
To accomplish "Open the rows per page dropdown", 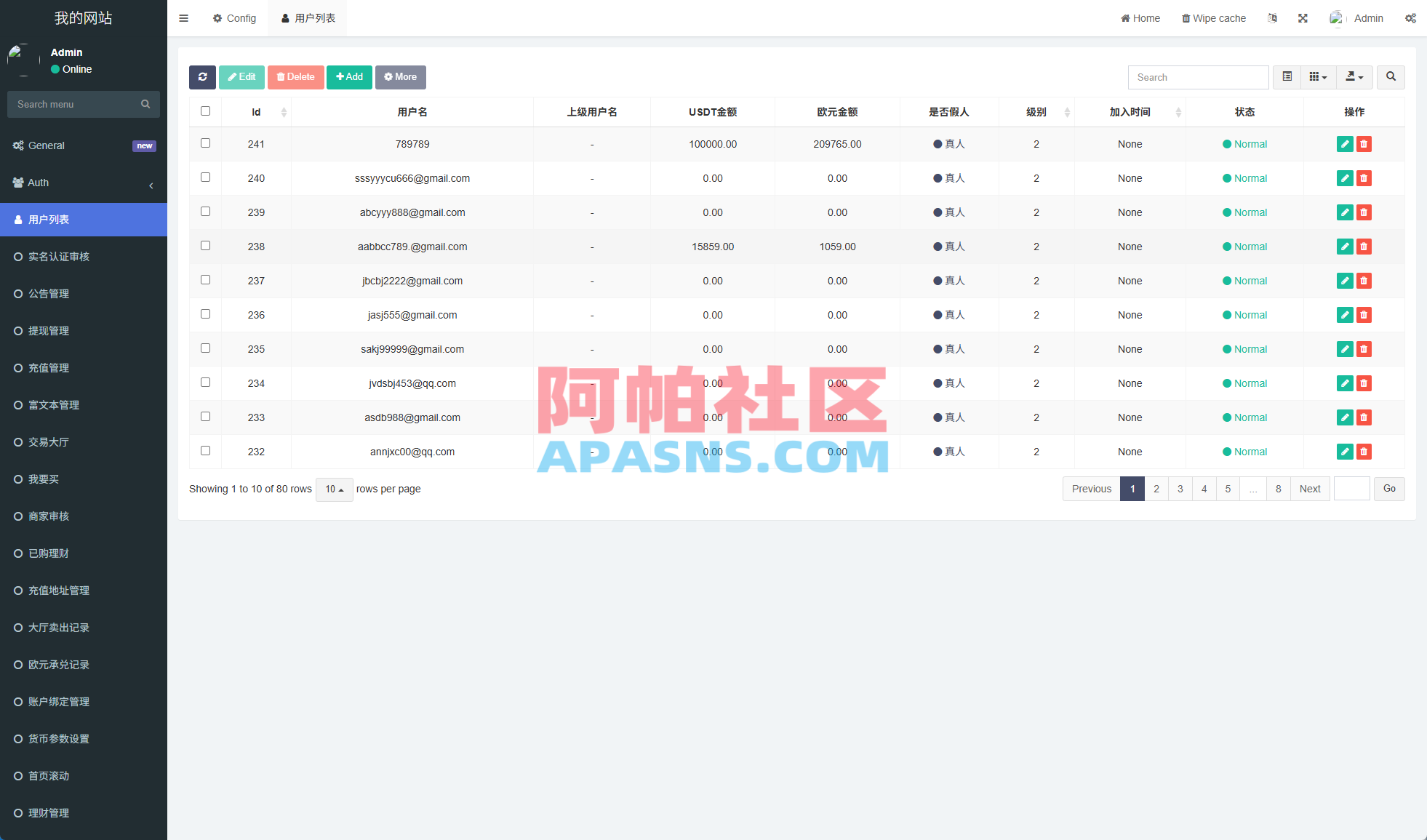I will pyautogui.click(x=334, y=489).
